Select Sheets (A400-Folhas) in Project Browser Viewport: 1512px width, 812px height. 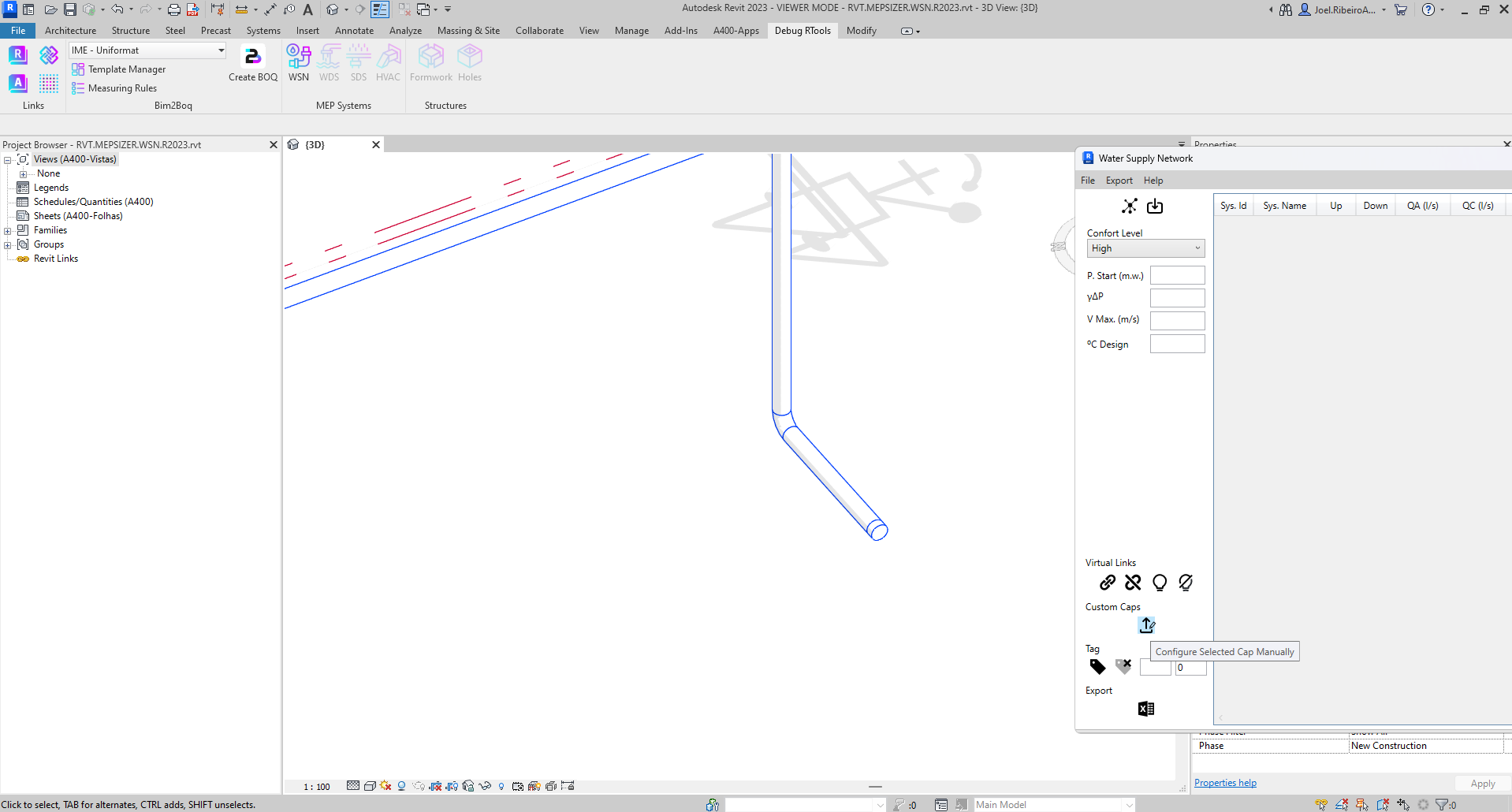[x=77, y=216]
